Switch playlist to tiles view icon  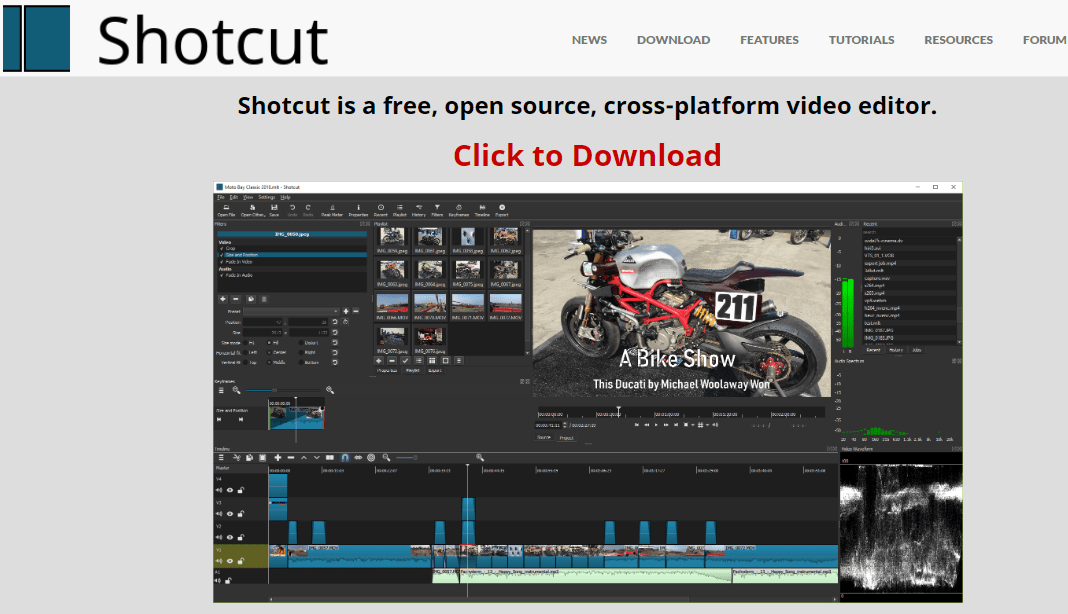tap(432, 360)
